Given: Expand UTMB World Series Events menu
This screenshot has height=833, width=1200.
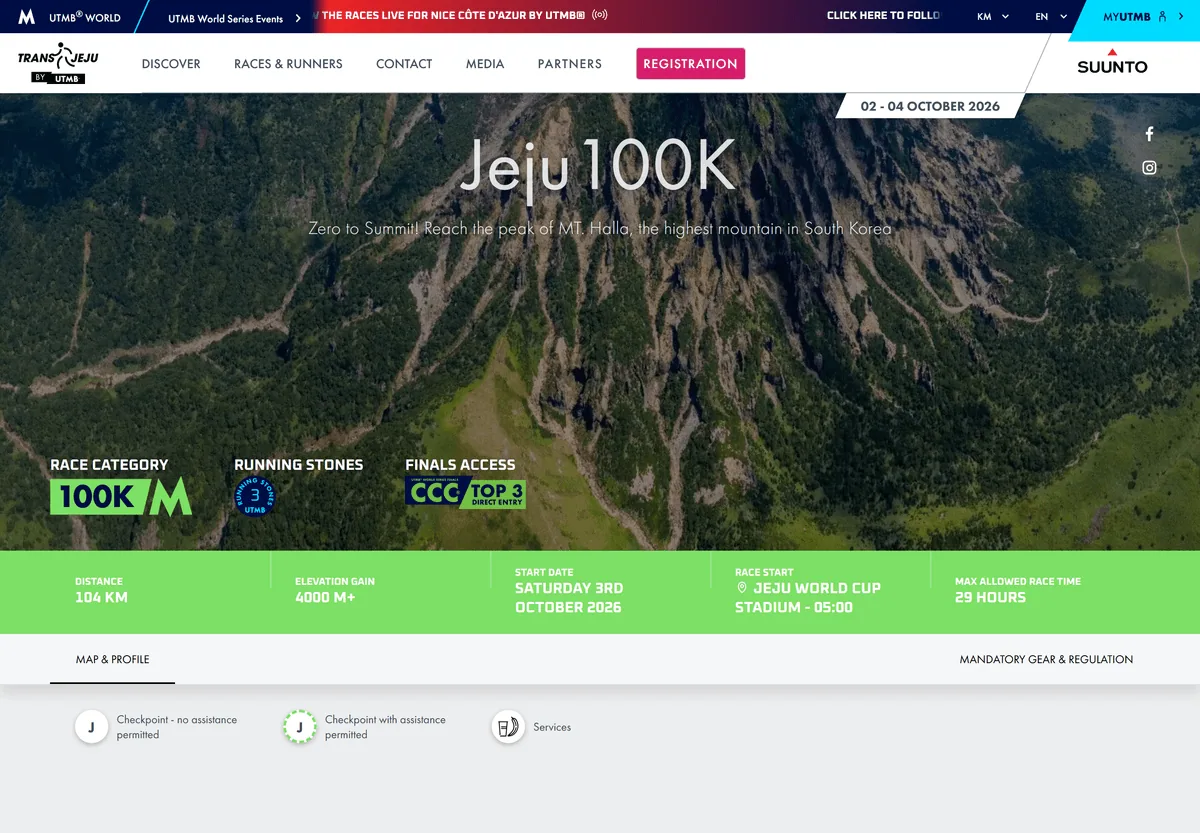Looking at the screenshot, I should 235,18.
